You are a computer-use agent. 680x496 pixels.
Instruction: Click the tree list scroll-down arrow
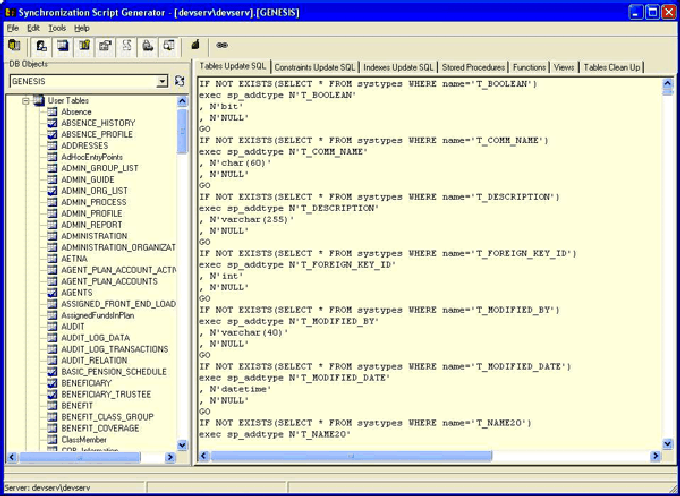[x=182, y=445]
